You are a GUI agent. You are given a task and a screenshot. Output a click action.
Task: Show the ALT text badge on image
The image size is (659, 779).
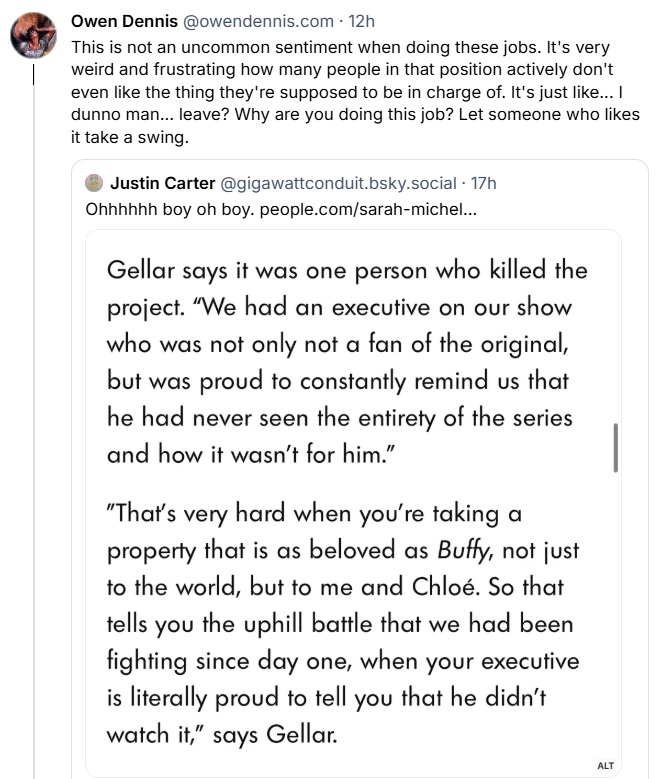coord(604,765)
